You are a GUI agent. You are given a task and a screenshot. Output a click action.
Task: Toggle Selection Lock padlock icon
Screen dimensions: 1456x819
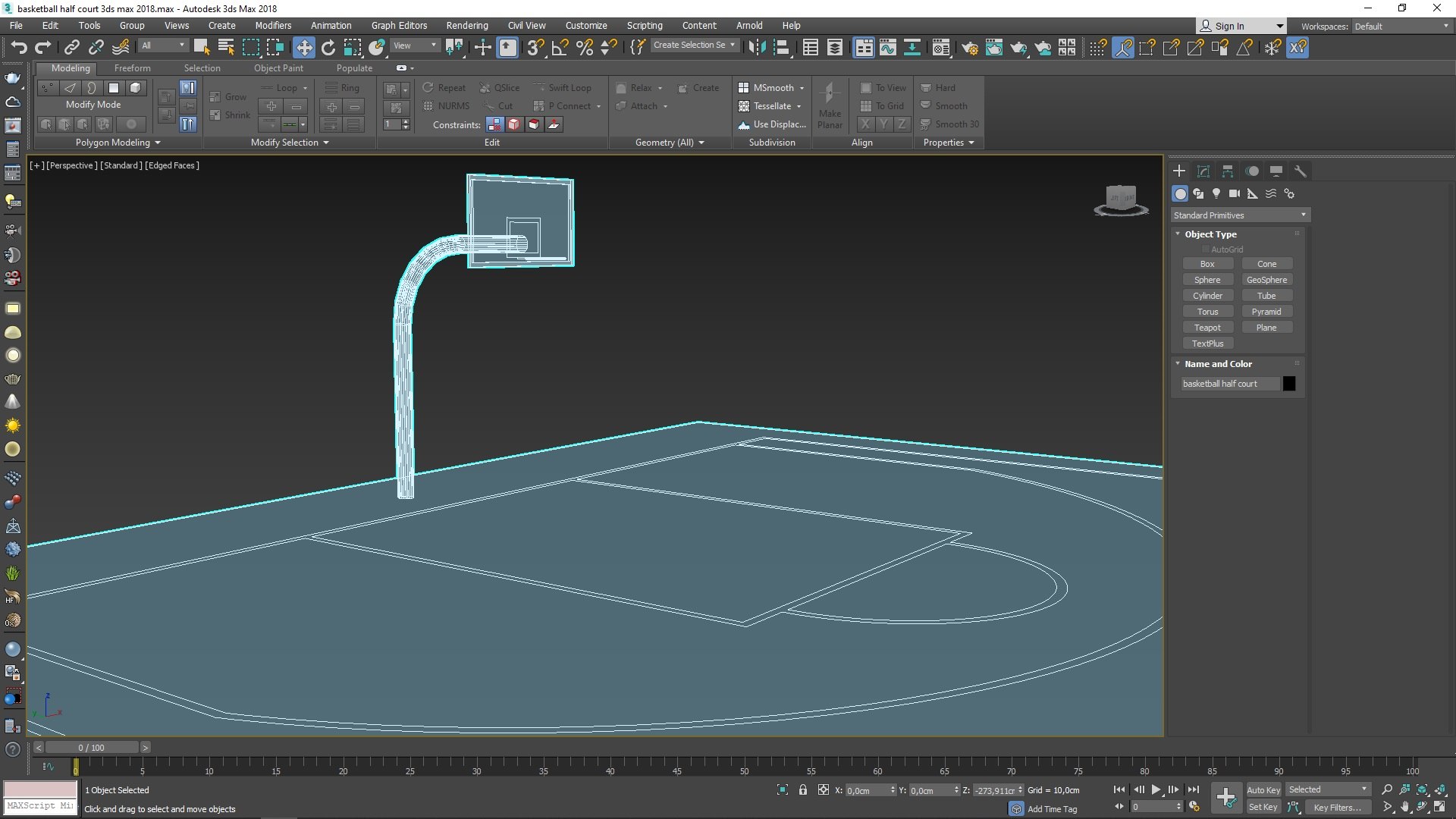pyautogui.click(x=802, y=789)
